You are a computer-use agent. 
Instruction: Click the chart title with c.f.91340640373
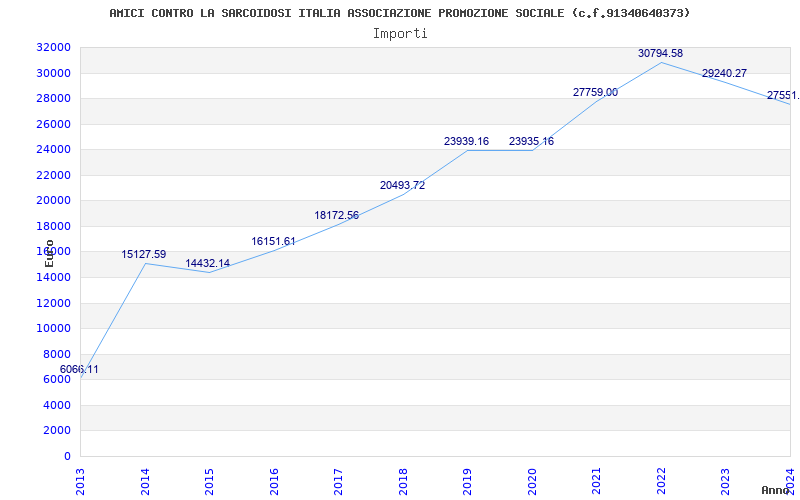pos(399,13)
